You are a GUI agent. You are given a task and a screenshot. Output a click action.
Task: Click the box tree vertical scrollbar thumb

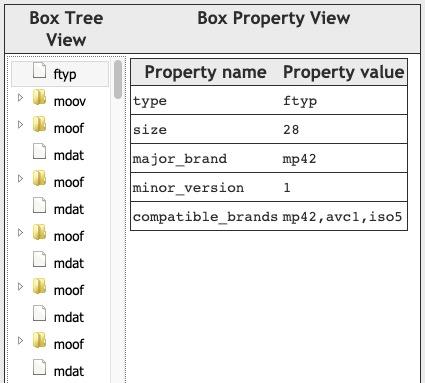pos(118,79)
